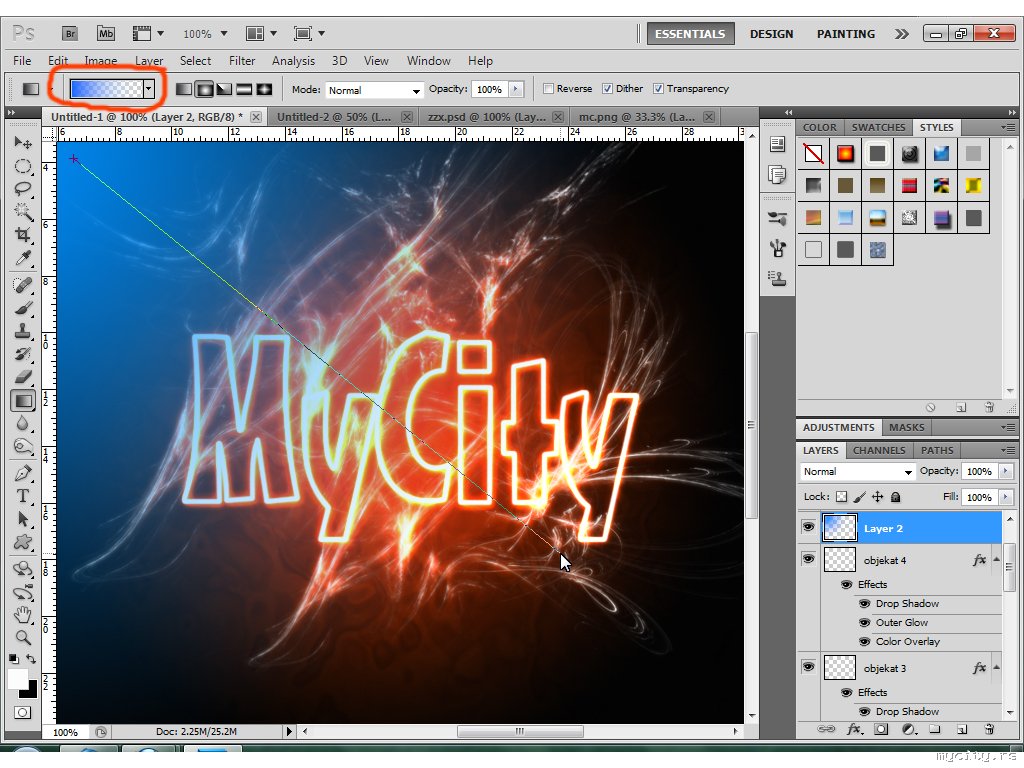The height and width of the screenshot is (768, 1024).
Task: Collapse the objekat 4 layer effects
Action: click(996, 561)
